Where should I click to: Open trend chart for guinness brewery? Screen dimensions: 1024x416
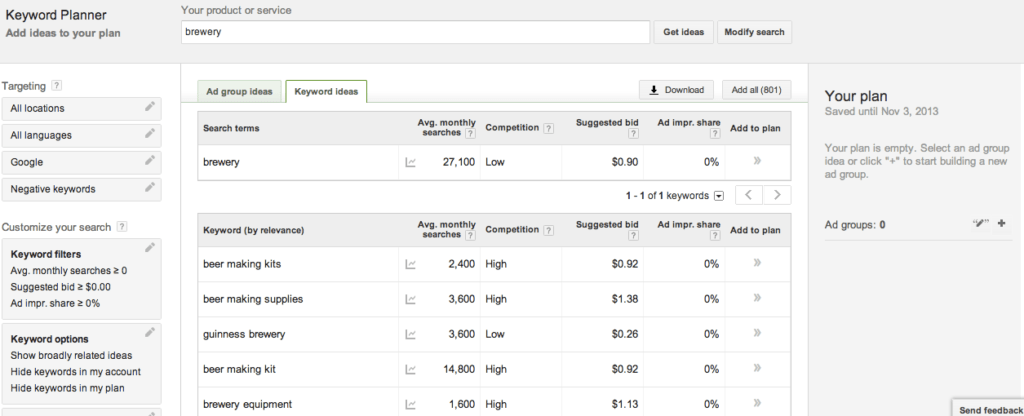click(x=410, y=334)
